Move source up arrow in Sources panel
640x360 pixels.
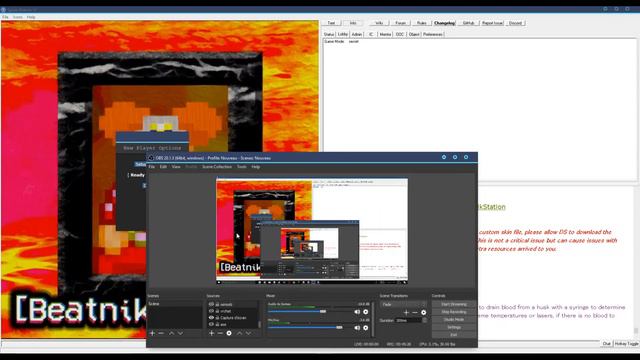239,333
